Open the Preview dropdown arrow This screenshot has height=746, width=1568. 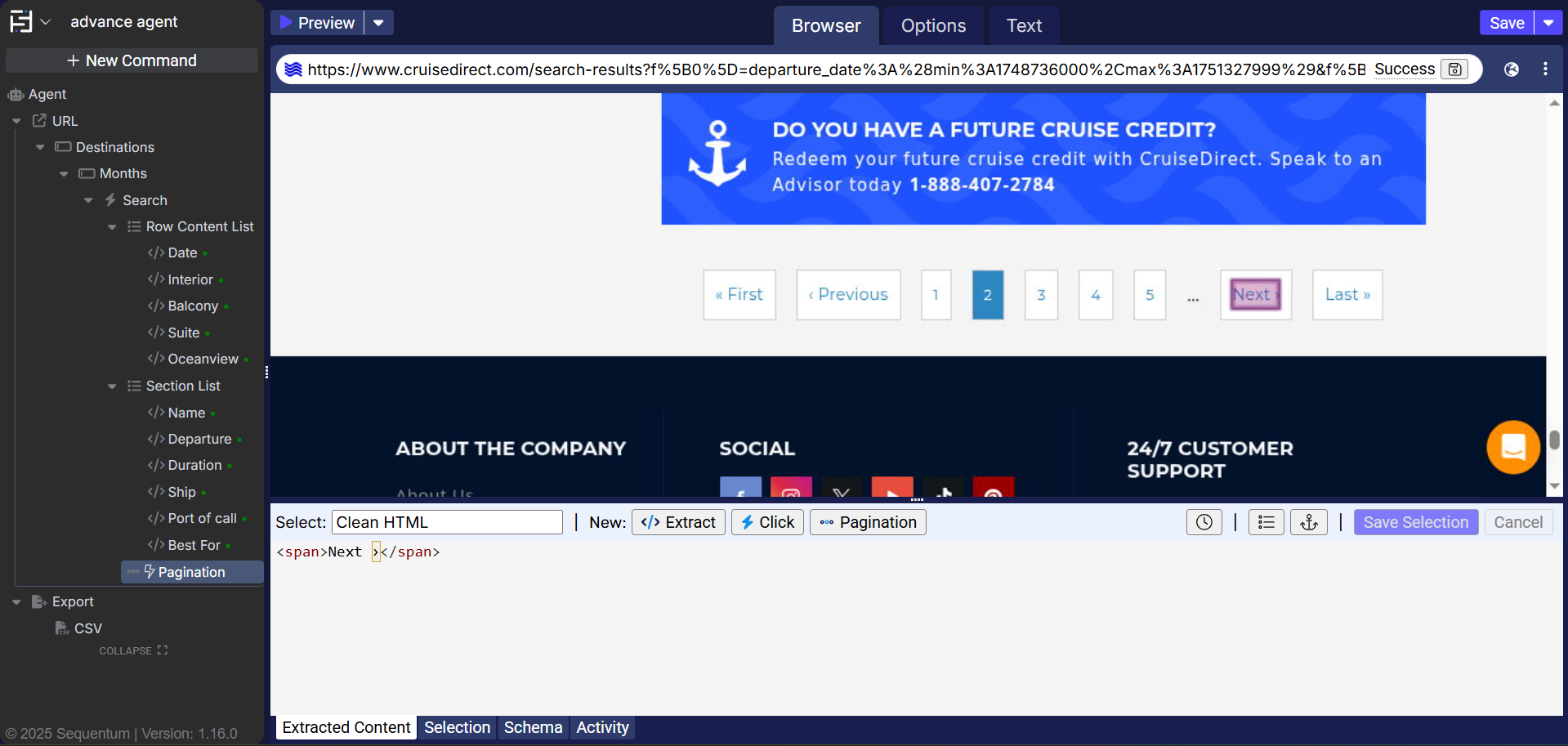[x=378, y=23]
